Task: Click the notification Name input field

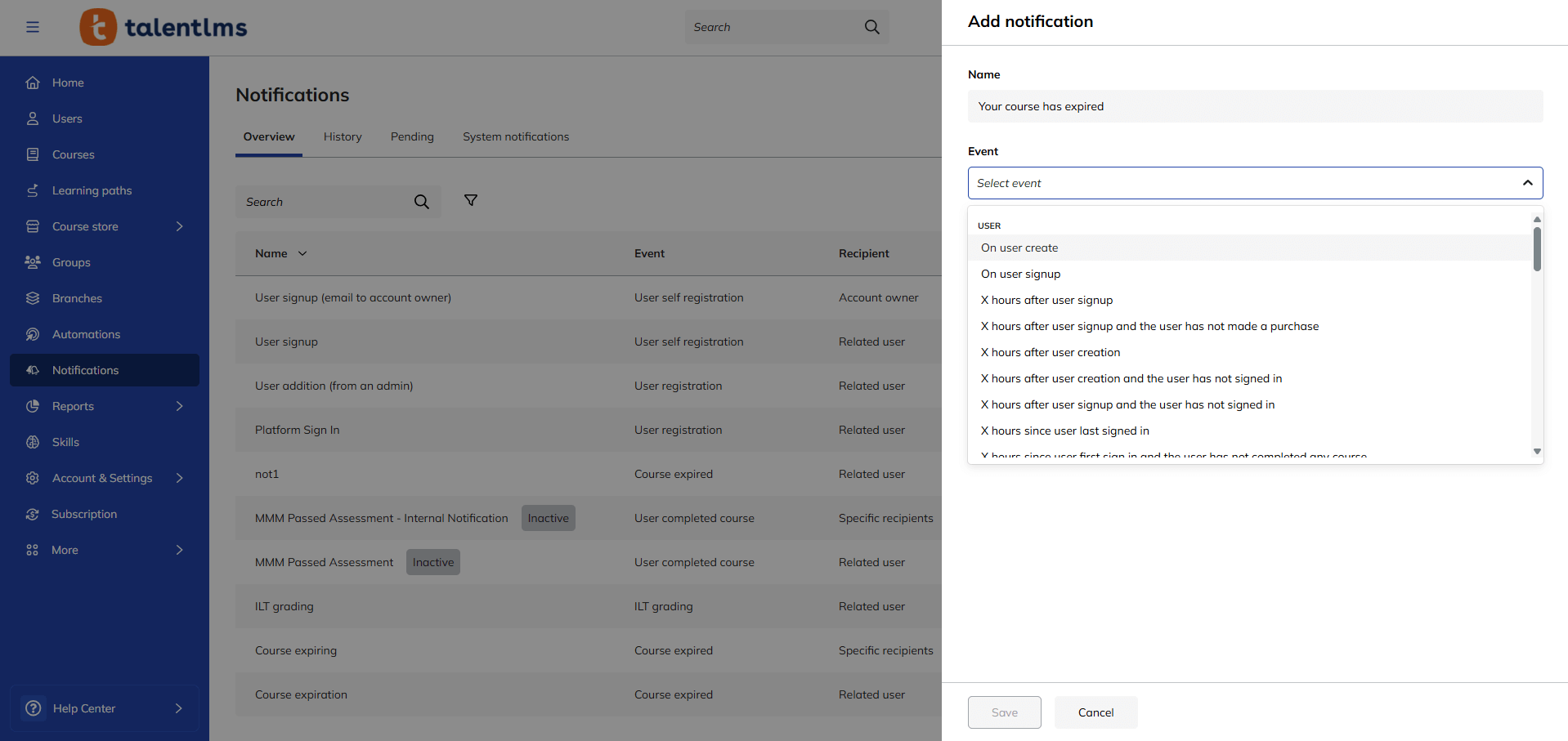Action: pyautogui.click(x=1254, y=106)
